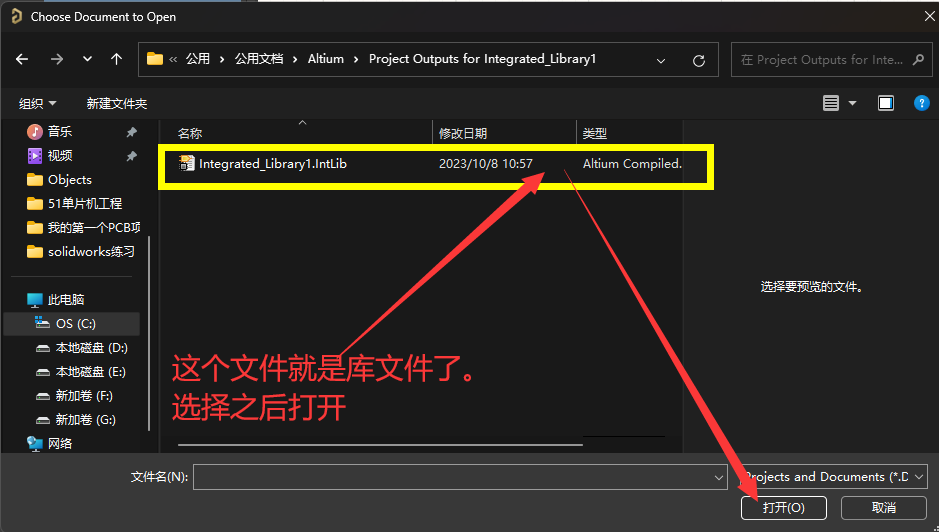Expand the view options dropdown arrow
Image resolution: width=939 pixels, height=532 pixels.
(x=853, y=104)
